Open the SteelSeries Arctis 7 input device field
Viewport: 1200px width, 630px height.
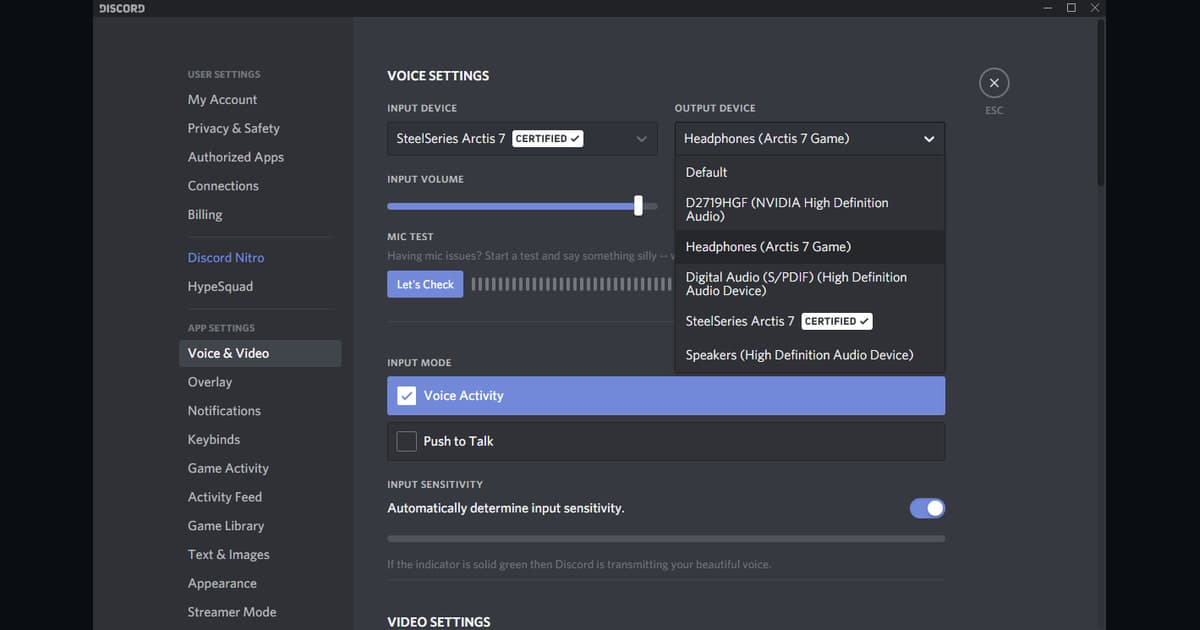[x=522, y=139]
